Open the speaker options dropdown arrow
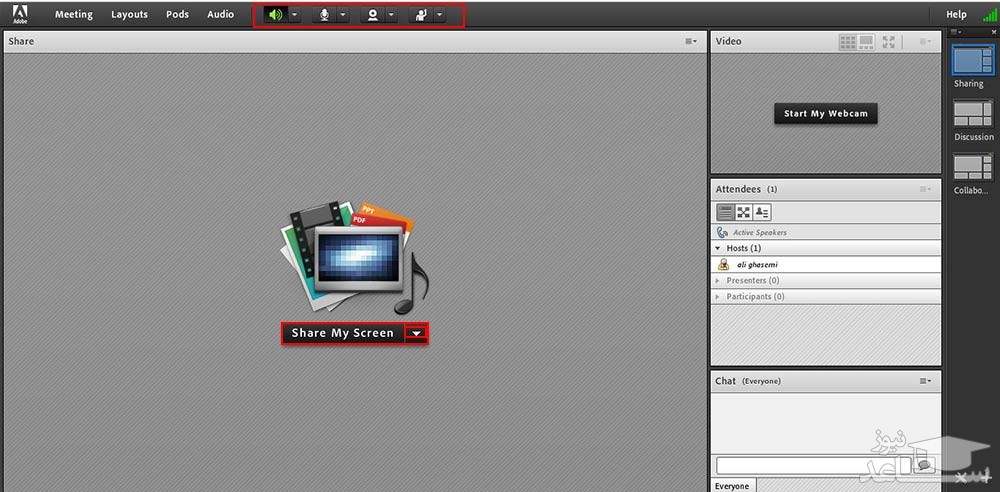1000x492 pixels. (x=295, y=15)
